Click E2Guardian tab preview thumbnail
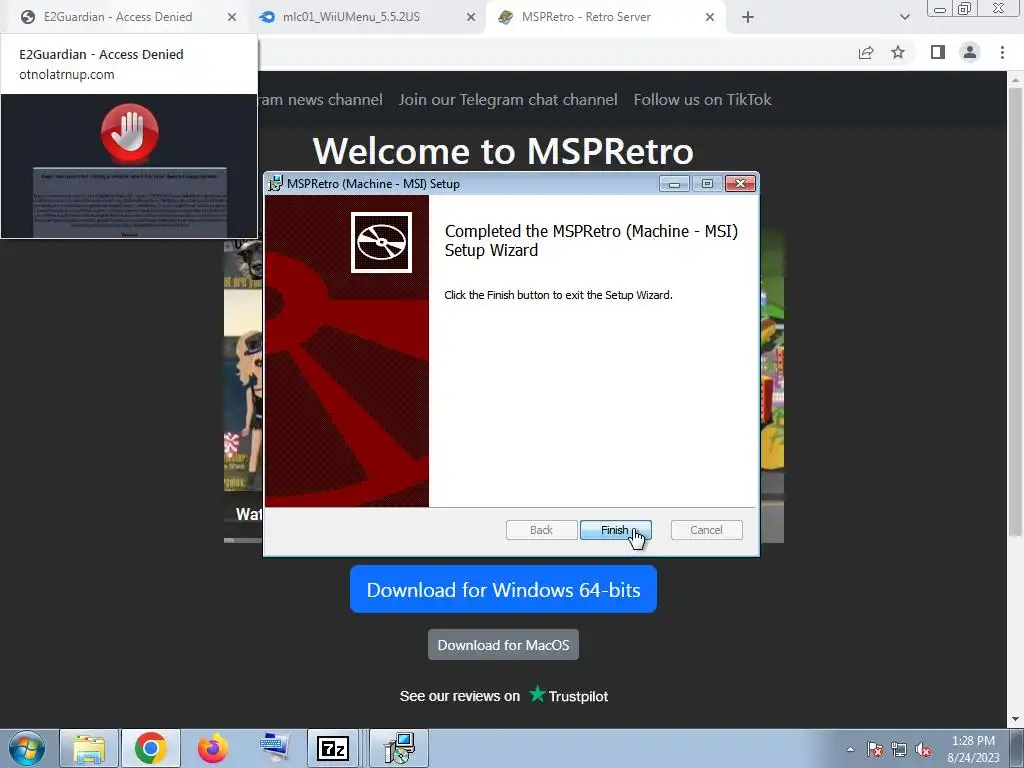The image size is (1024, 768). (129, 166)
